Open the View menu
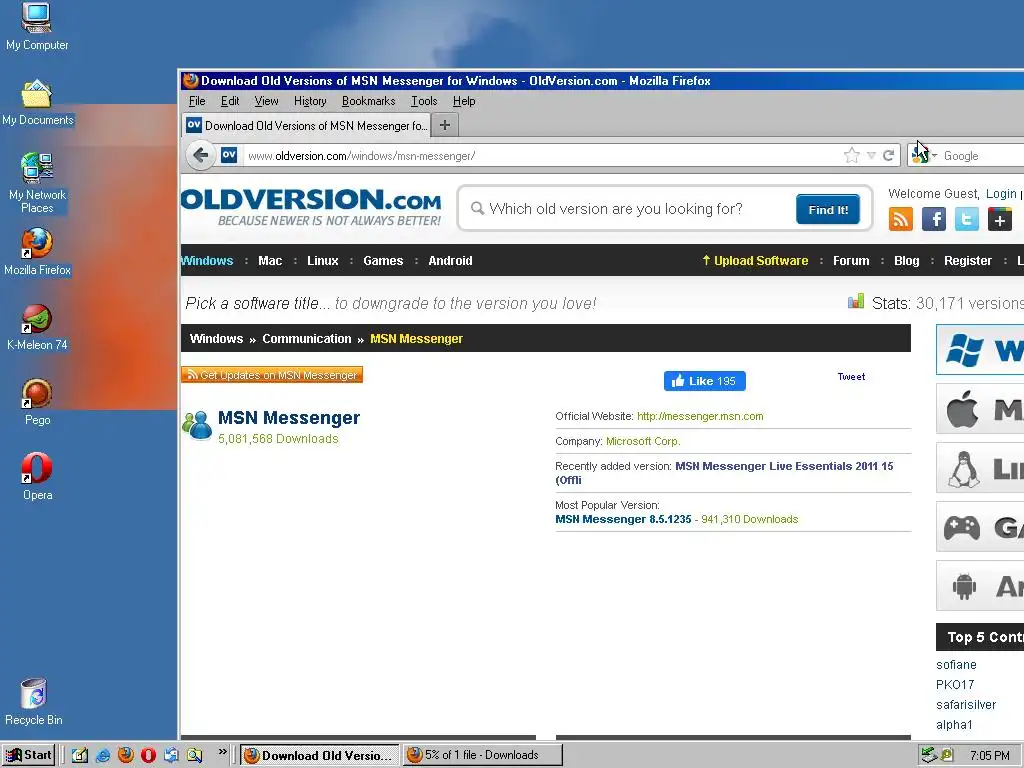 pos(266,101)
